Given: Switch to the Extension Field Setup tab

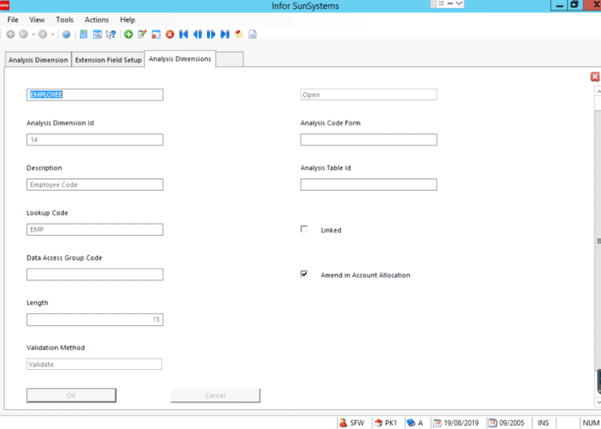Looking at the screenshot, I should pyautogui.click(x=108, y=60).
